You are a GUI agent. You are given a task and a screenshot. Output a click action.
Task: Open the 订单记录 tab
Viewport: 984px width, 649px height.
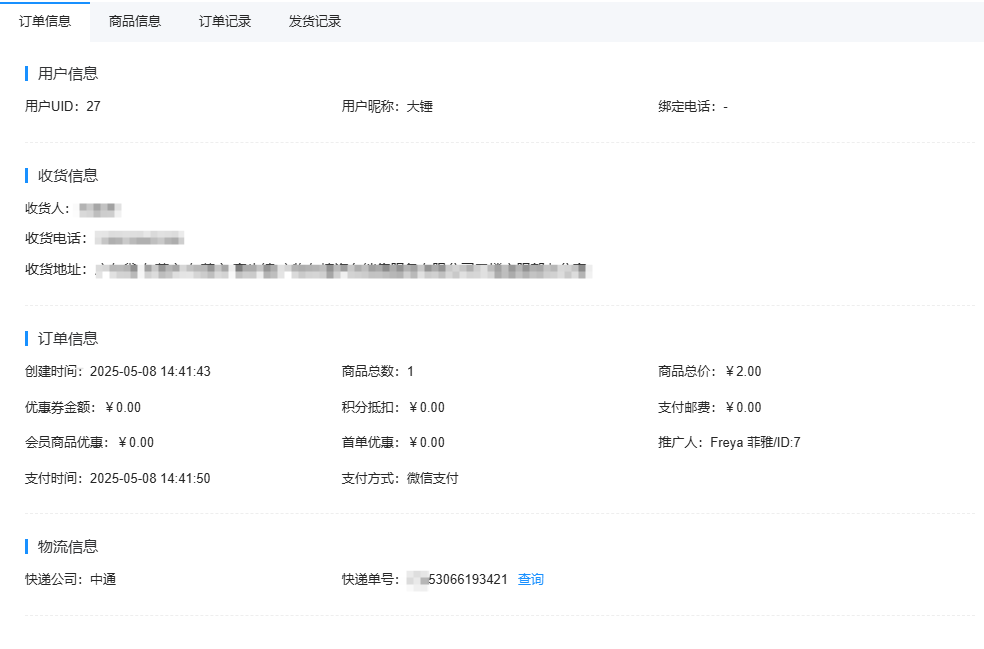(225, 21)
